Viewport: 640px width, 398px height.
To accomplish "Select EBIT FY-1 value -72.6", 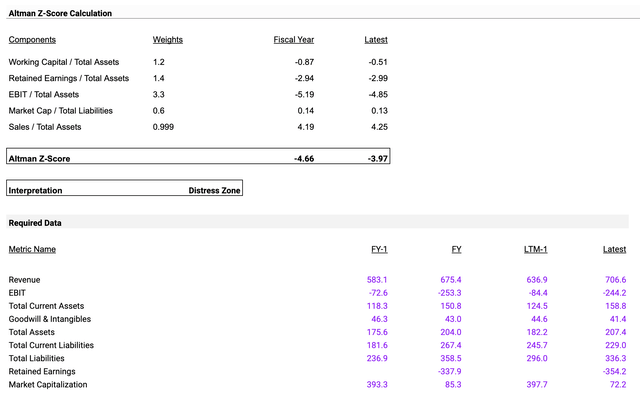I will point(378,293).
